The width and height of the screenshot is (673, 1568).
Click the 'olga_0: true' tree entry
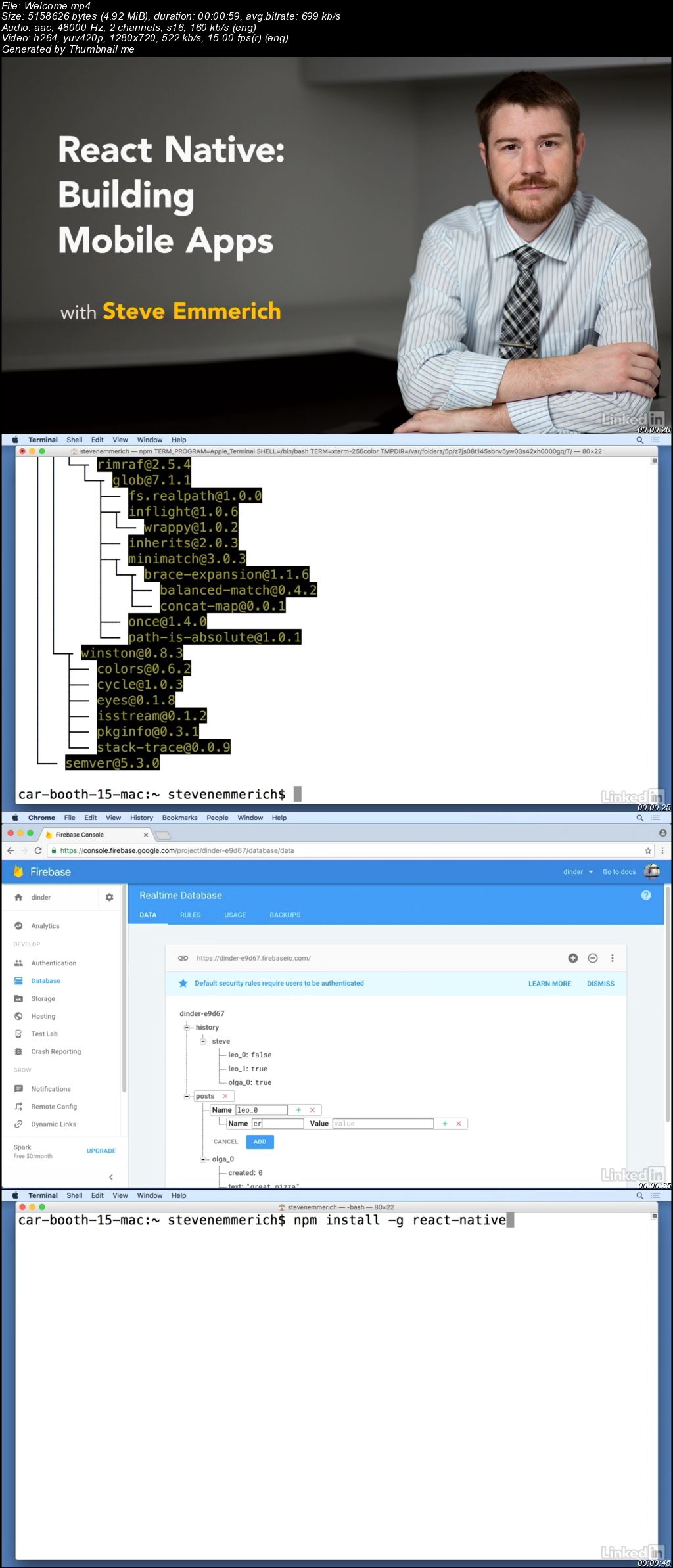250,1082
